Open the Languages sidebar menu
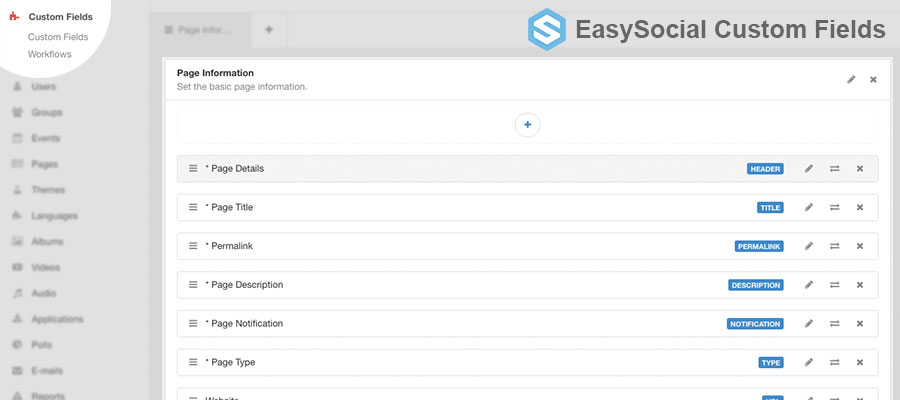900x400 pixels. [54, 216]
